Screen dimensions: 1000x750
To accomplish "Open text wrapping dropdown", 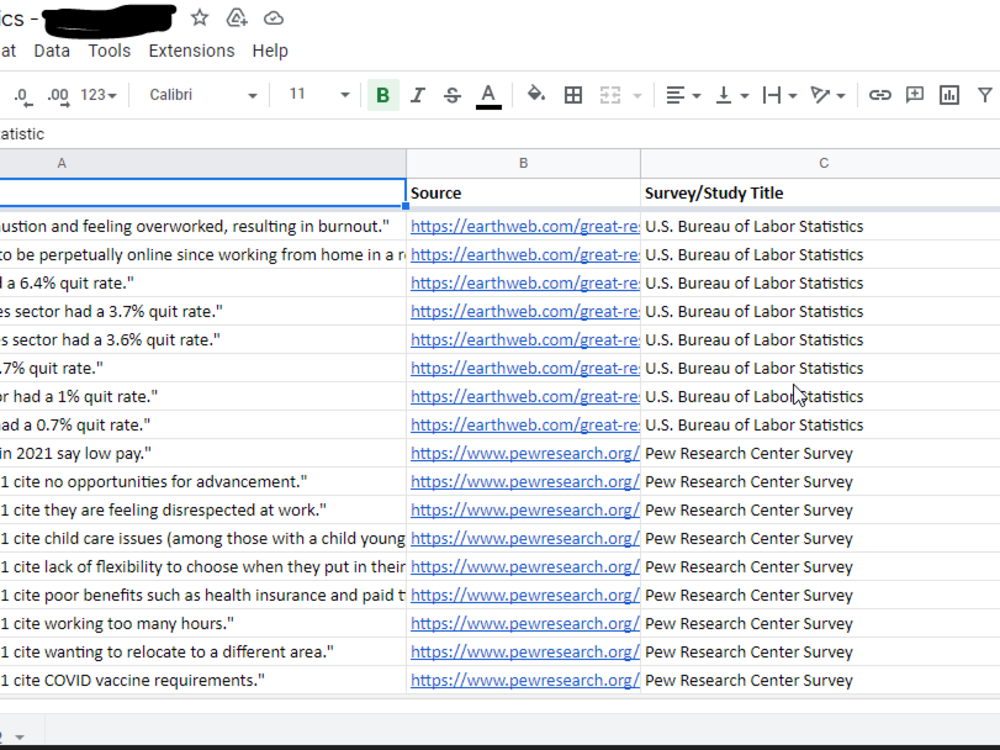I will [x=779, y=95].
